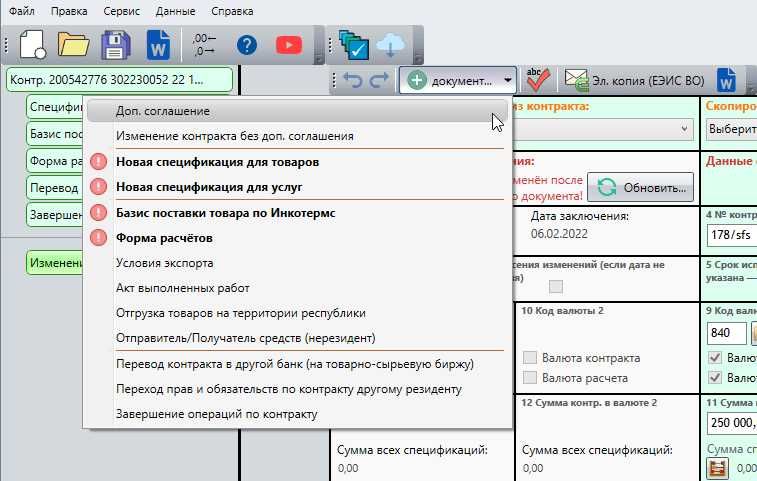Toggle second checked Валют checkbox near 840
The height and width of the screenshot is (481, 757).
pos(715,377)
